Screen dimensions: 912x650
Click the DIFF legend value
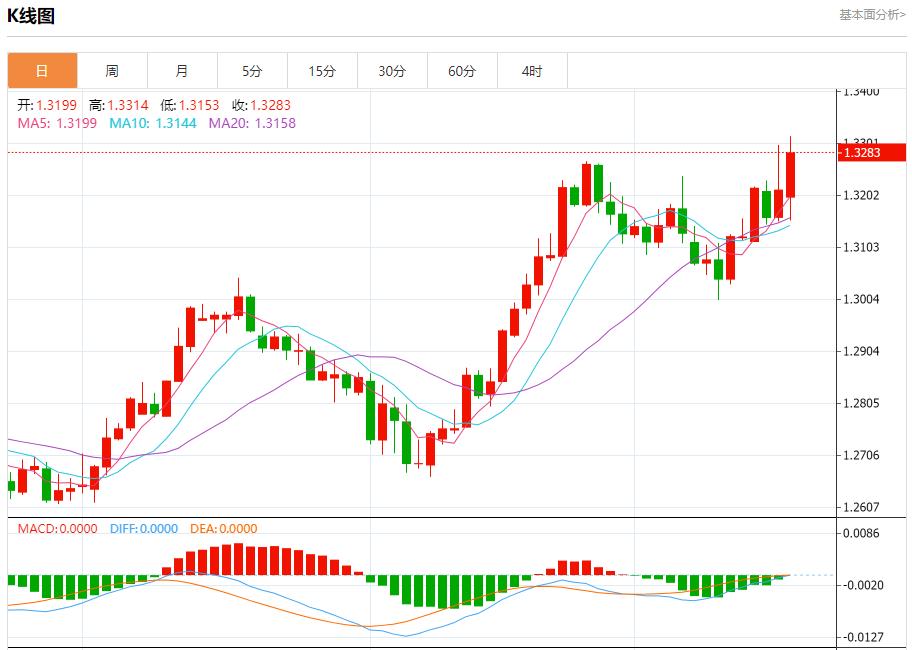[x=143, y=529]
